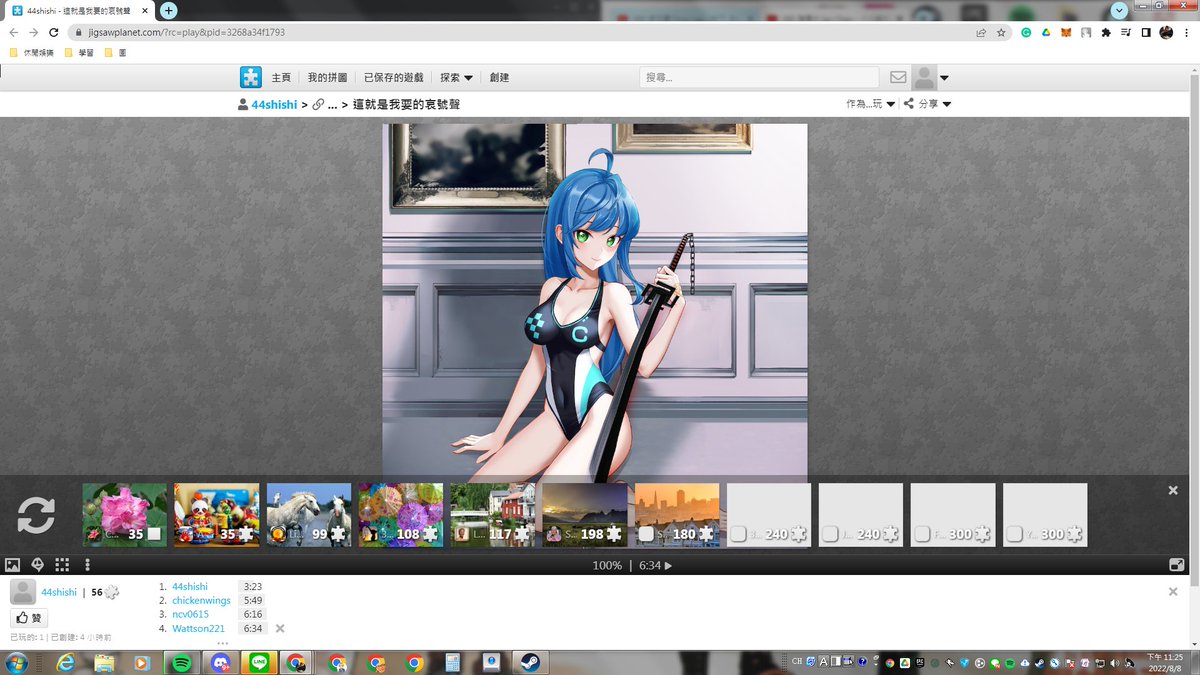Open the tab search chevron button
The width and height of the screenshot is (1200, 675).
click(1119, 10)
